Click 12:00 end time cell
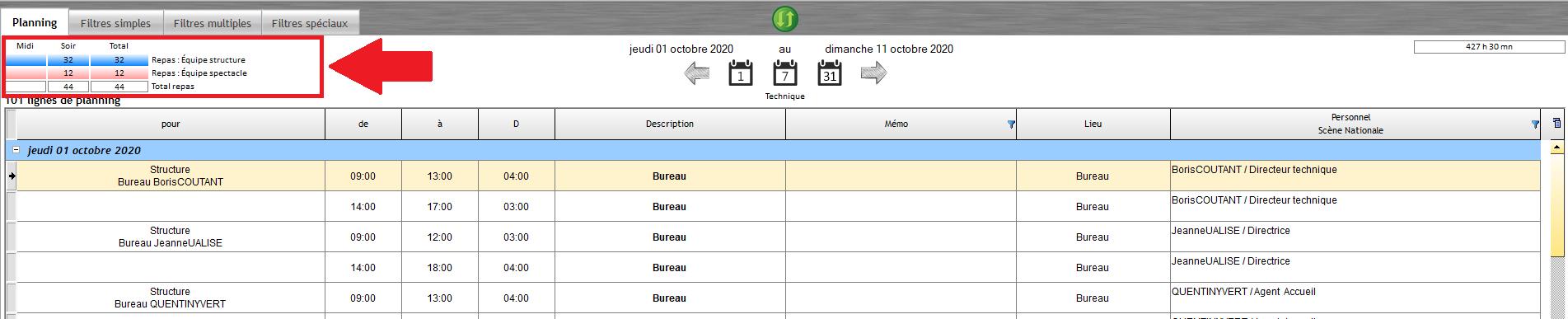1568x319 pixels. pyautogui.click(x=440, y=237)
